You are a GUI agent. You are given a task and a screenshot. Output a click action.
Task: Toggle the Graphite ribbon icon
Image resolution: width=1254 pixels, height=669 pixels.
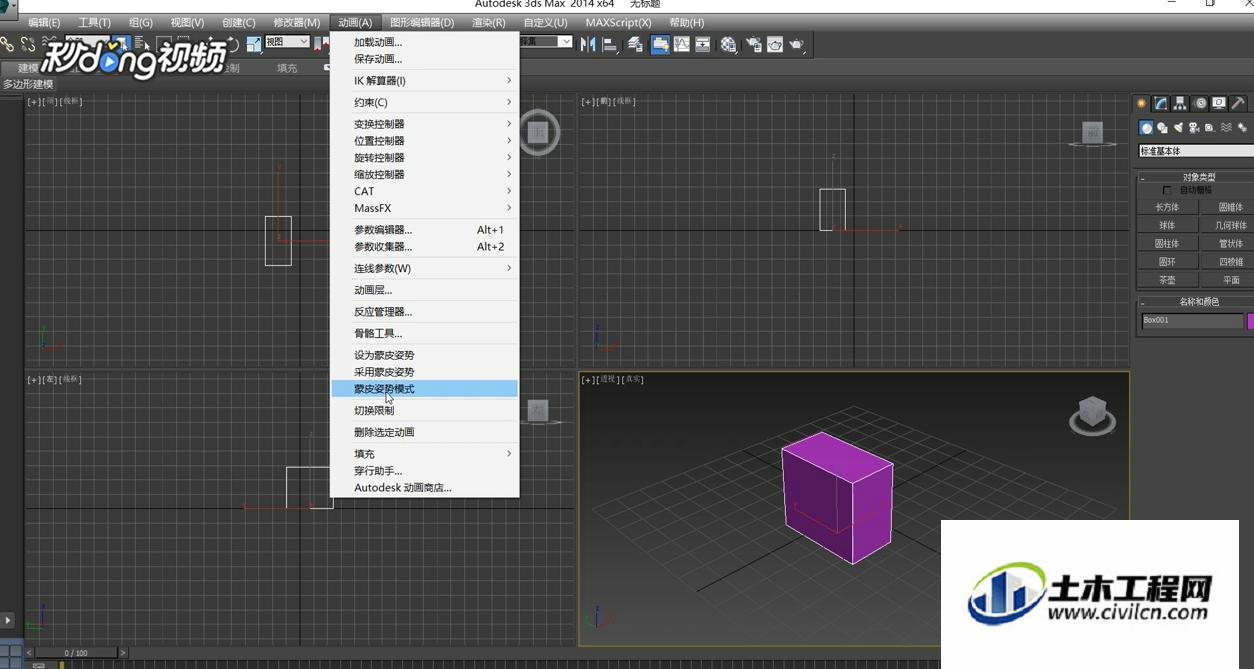point(660,44)
